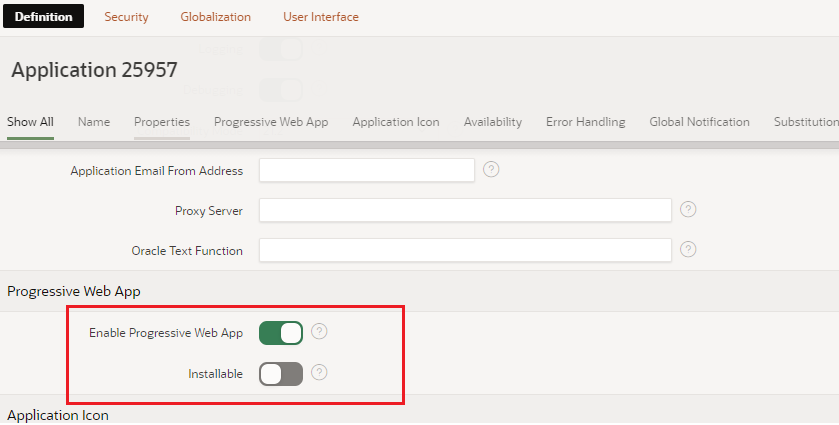839x425 pixels.
Task: Jump to the Name section
Action: [94, 122]
